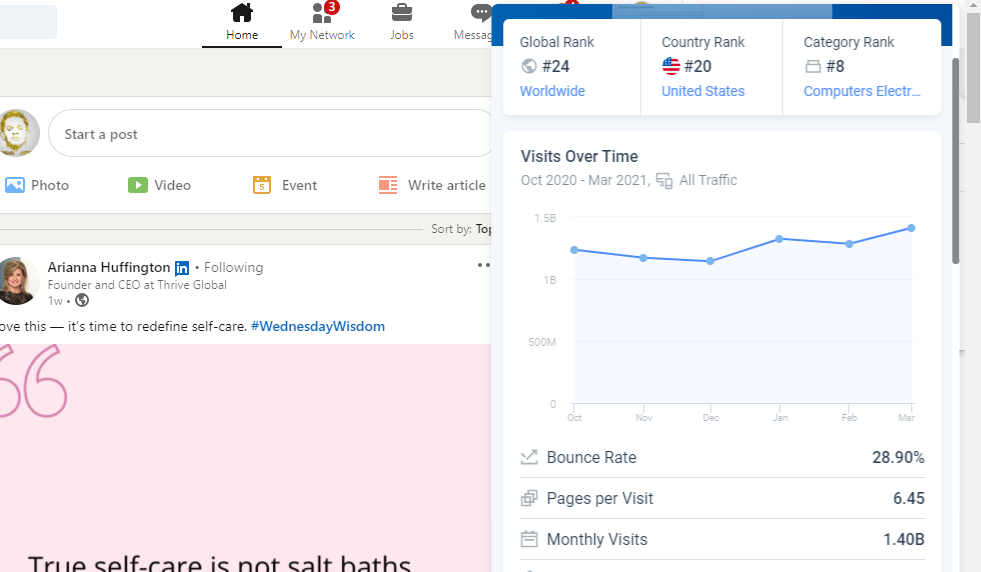Click the Dec data point on the chart

710,261
